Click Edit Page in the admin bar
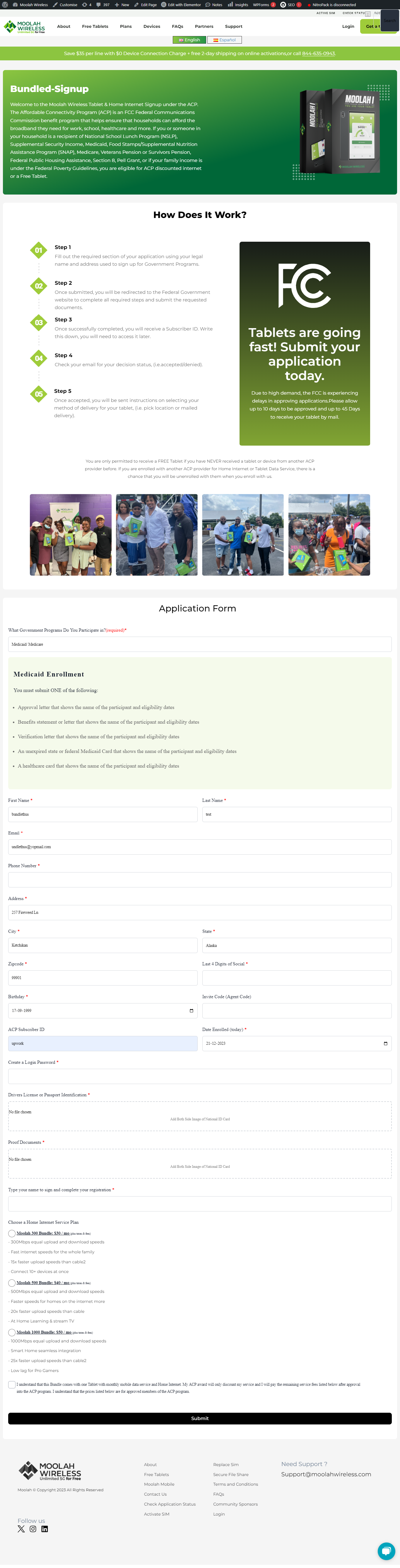The height and width of the screenshot is (1568, 400). pos(145,4)
